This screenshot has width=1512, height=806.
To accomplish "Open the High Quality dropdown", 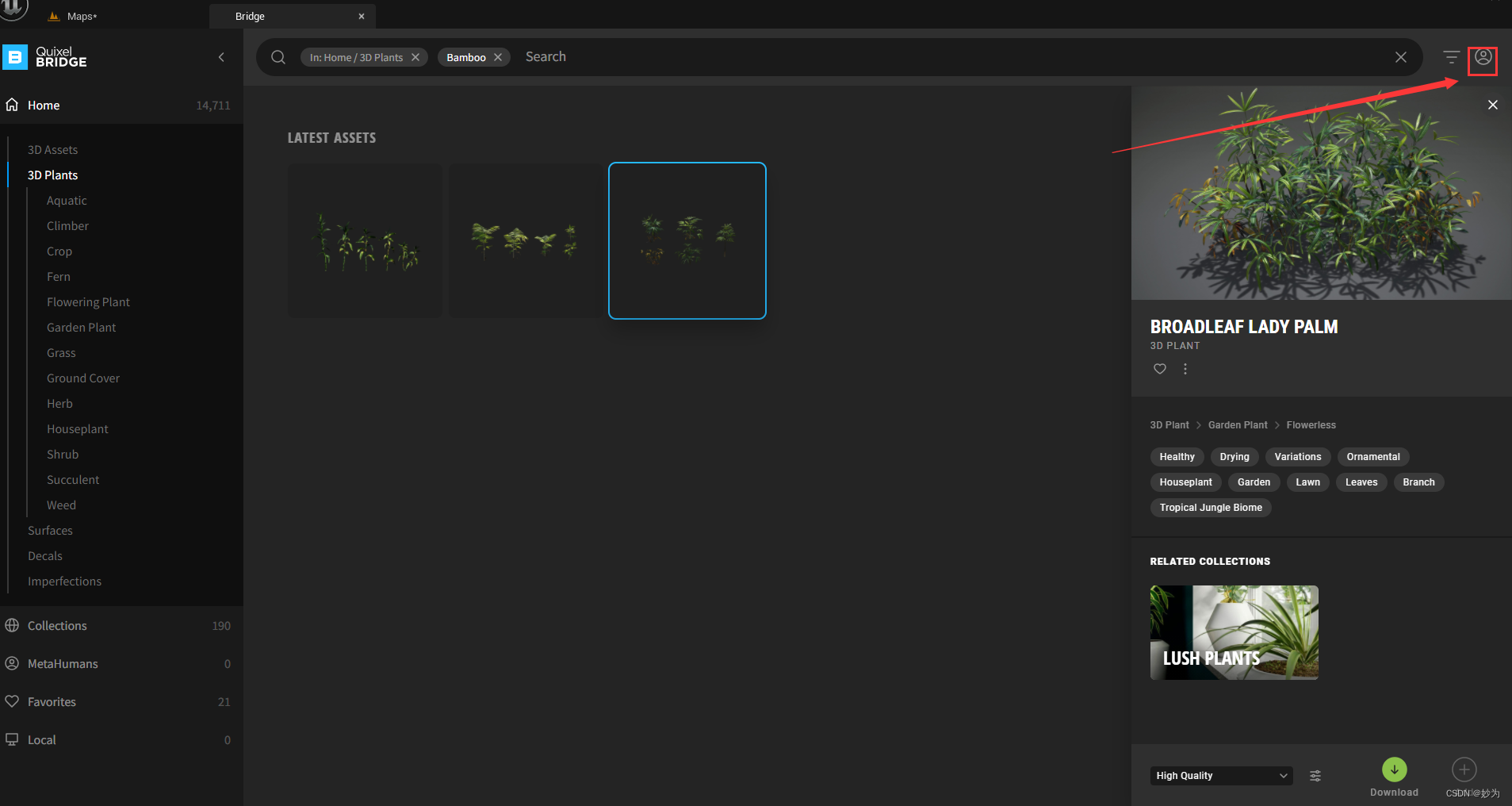I will (x=1222, y=776).
